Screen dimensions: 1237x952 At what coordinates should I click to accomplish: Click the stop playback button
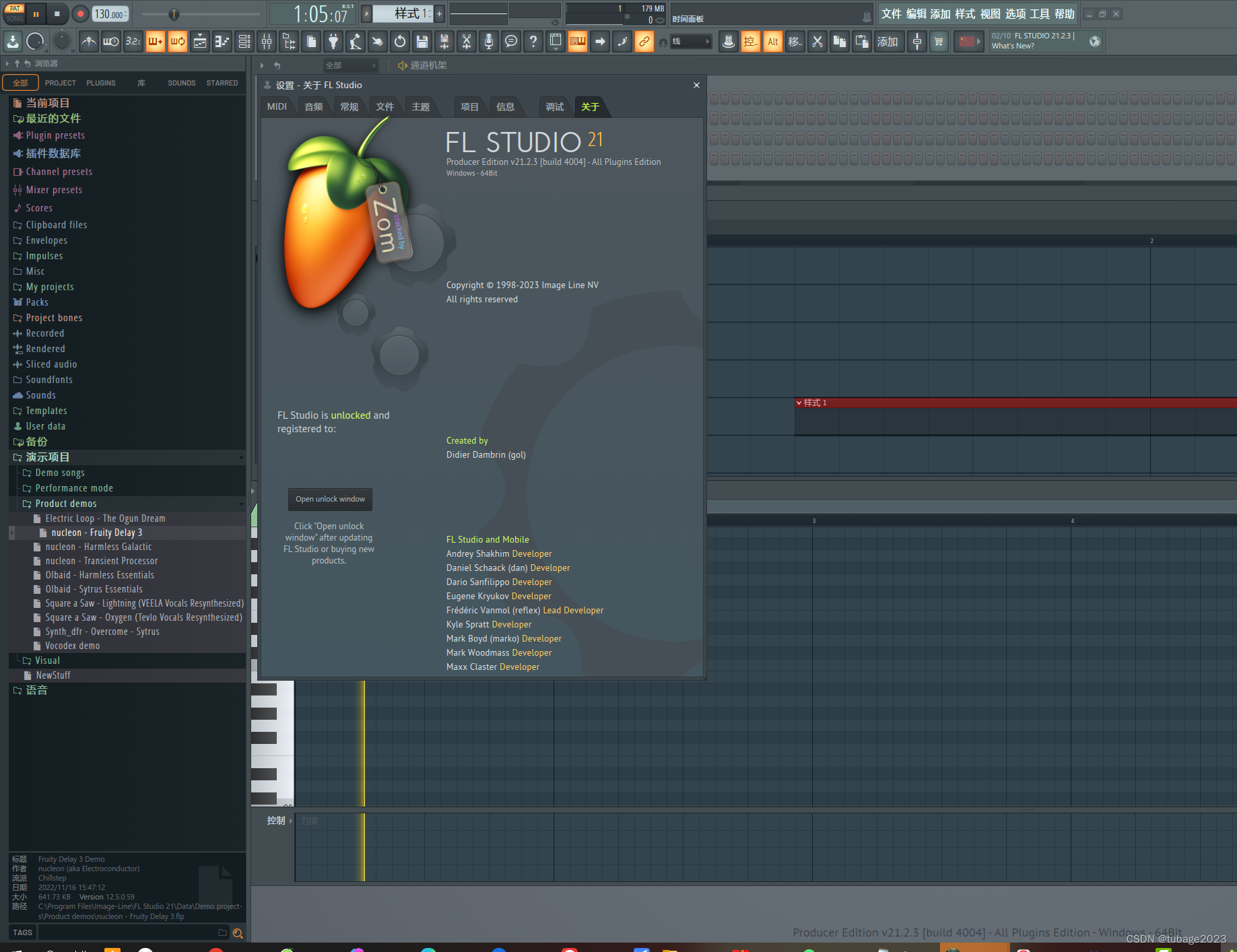[x=57, y=13]
